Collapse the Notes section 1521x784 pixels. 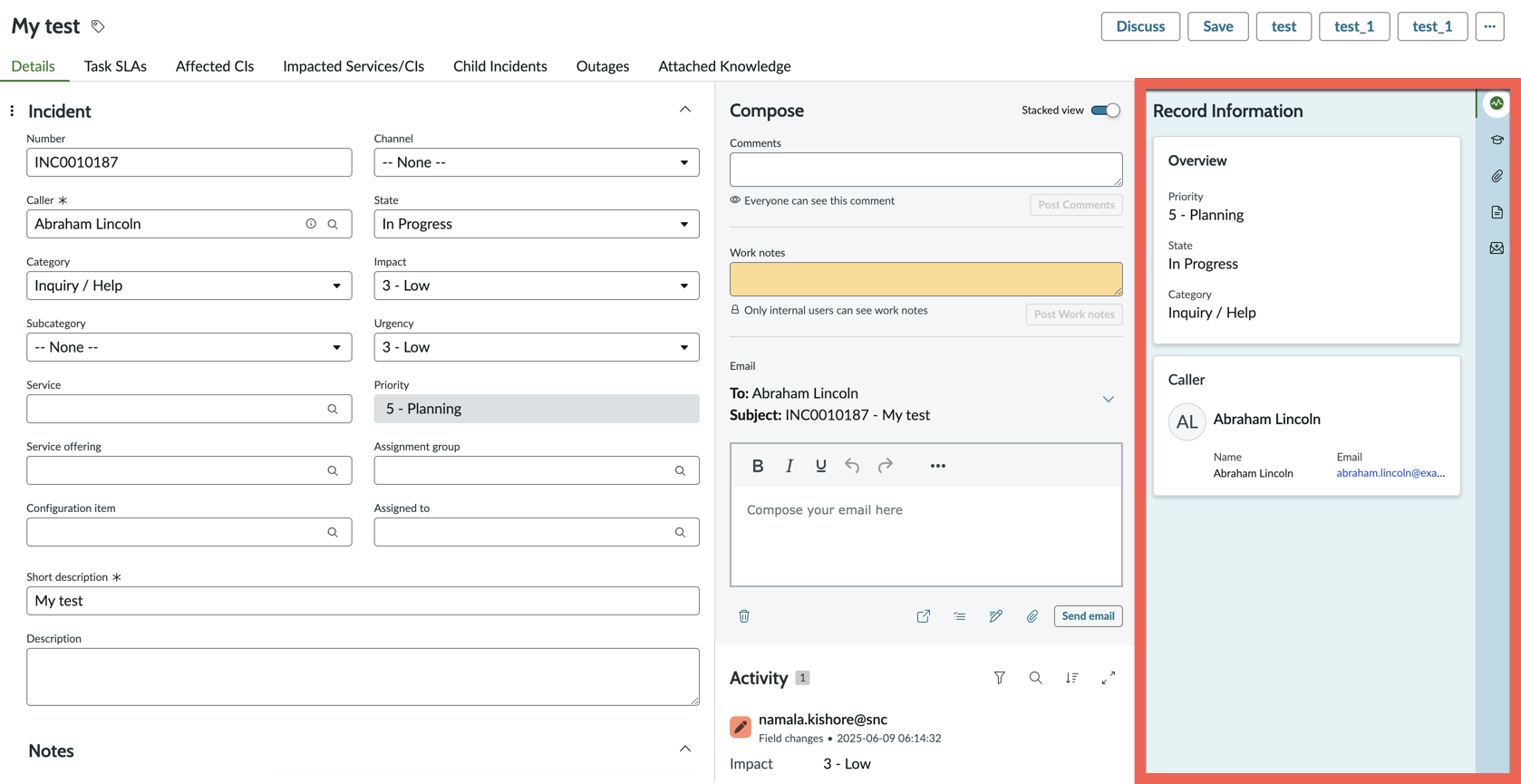(x=685, y=749)
